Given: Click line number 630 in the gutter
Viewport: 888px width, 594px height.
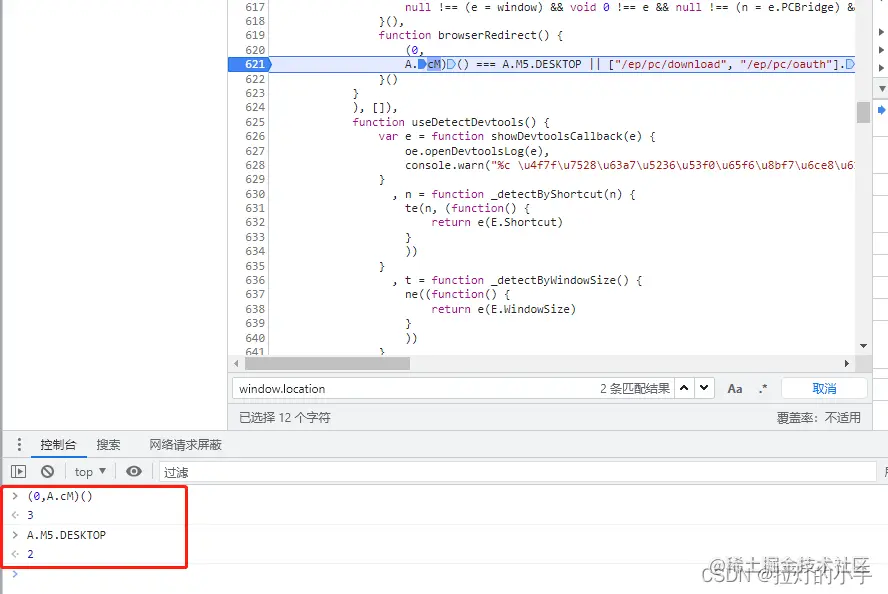Looking at the screenshot, I should click(x=255, y=194).
